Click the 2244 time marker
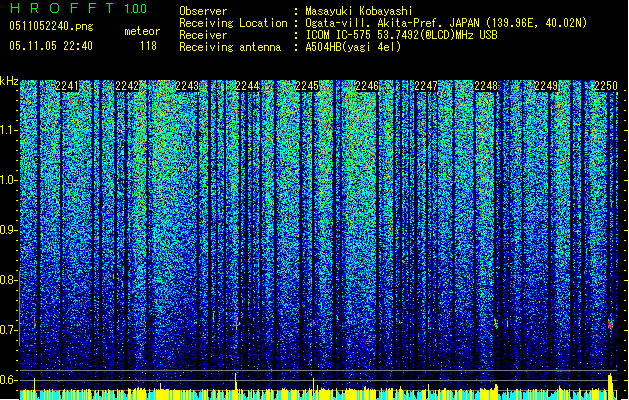Screen dimensions: 629x400 tap(247, 86)
